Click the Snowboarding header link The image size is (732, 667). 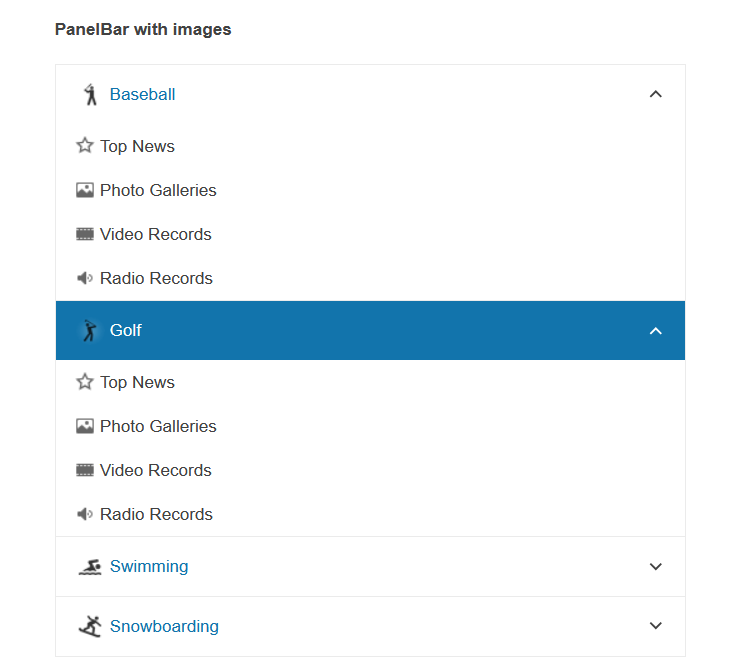[164, 626]
